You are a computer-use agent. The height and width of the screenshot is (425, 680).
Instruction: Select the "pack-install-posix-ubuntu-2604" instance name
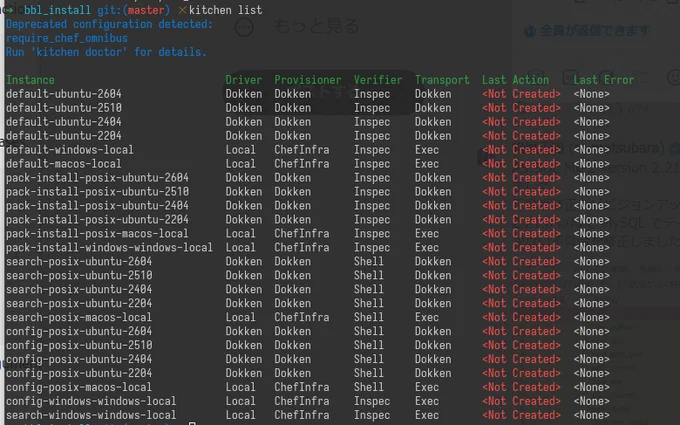pyautogui.click(x=97, y=177)
